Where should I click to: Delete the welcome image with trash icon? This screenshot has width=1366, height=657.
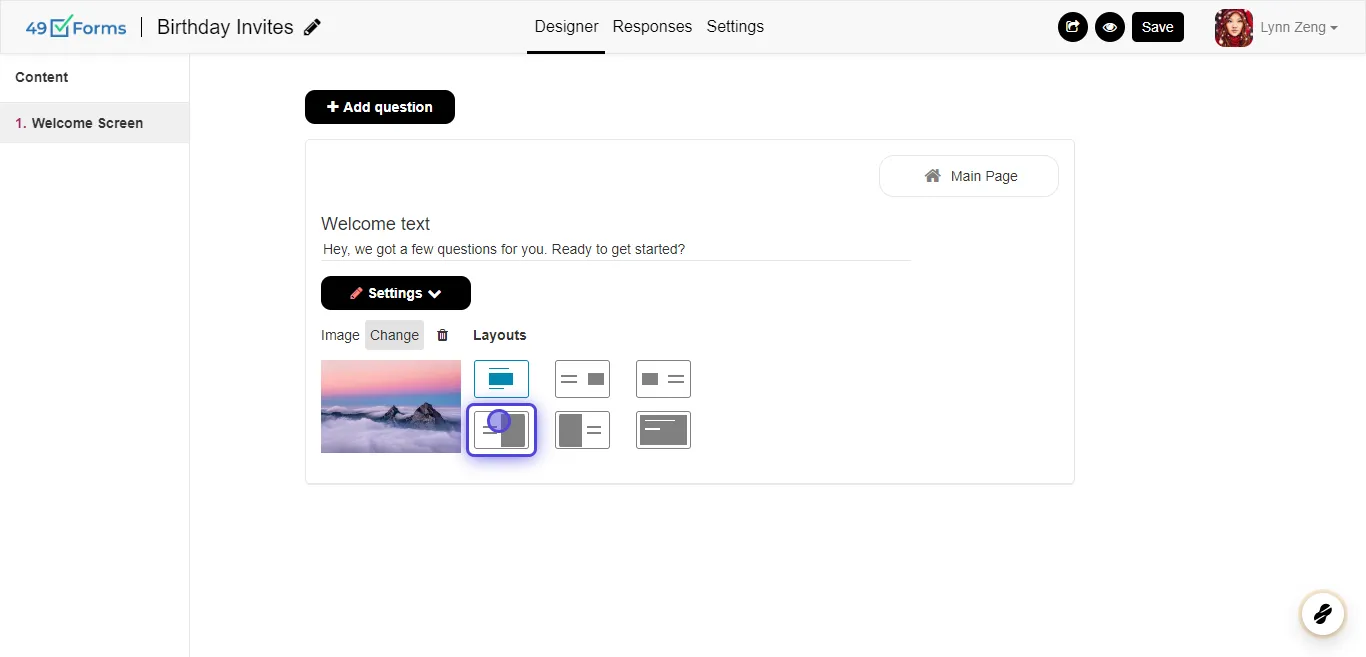(x=443, y=335)
